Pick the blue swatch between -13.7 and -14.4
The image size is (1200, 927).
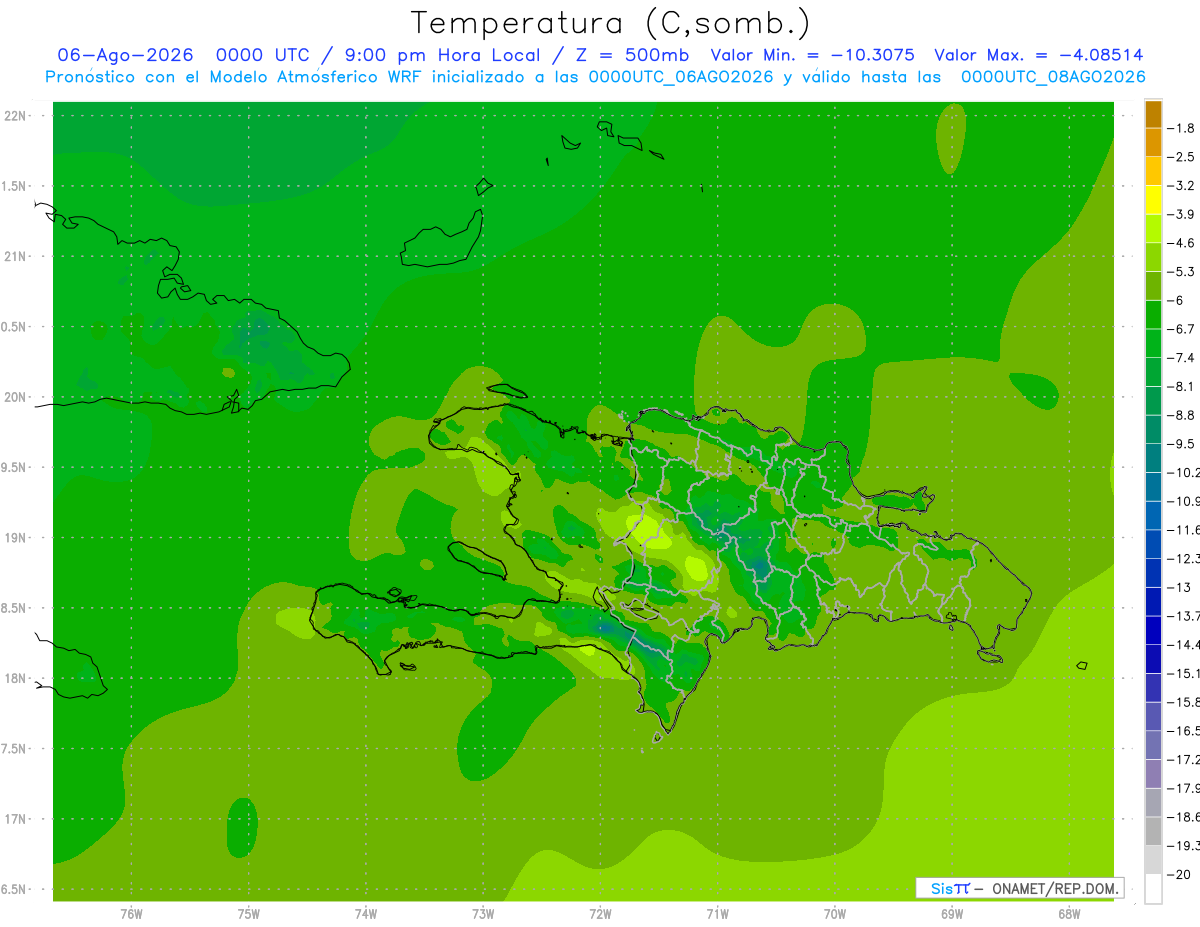(1153, 630)
